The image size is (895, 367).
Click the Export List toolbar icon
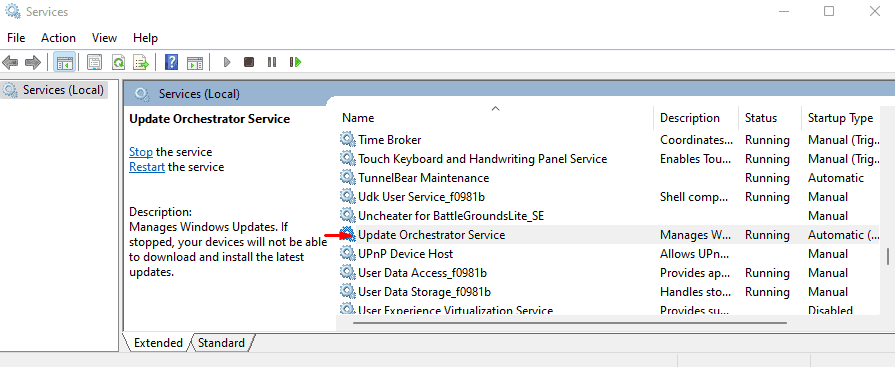140,62
